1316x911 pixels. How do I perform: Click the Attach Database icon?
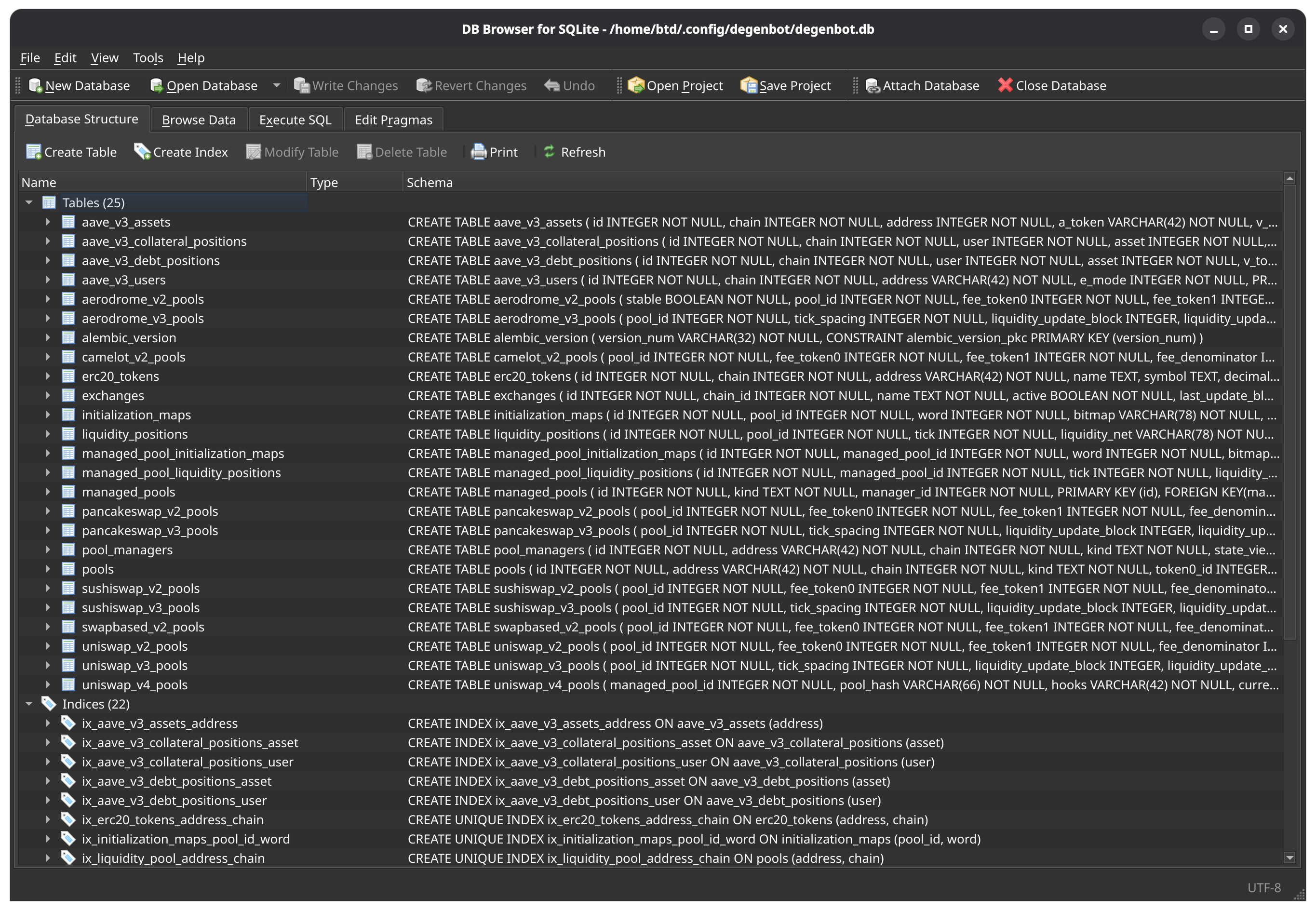click(x=873, y=86)
